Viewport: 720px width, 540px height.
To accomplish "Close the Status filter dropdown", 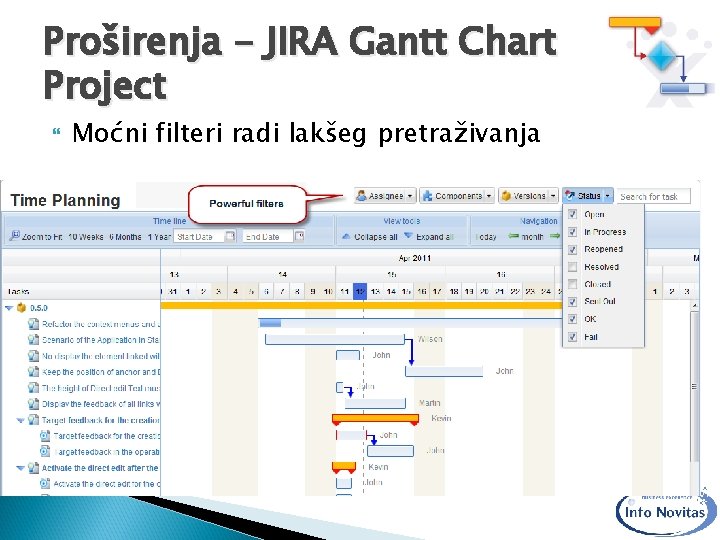I will 588,196.
